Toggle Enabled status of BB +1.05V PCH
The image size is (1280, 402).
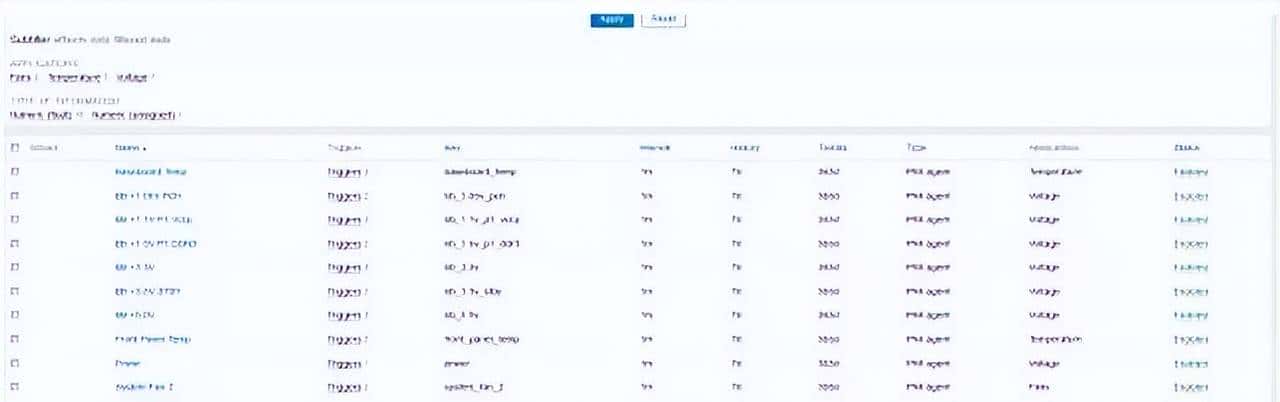pyautogui.click(x=1191, y=195)
